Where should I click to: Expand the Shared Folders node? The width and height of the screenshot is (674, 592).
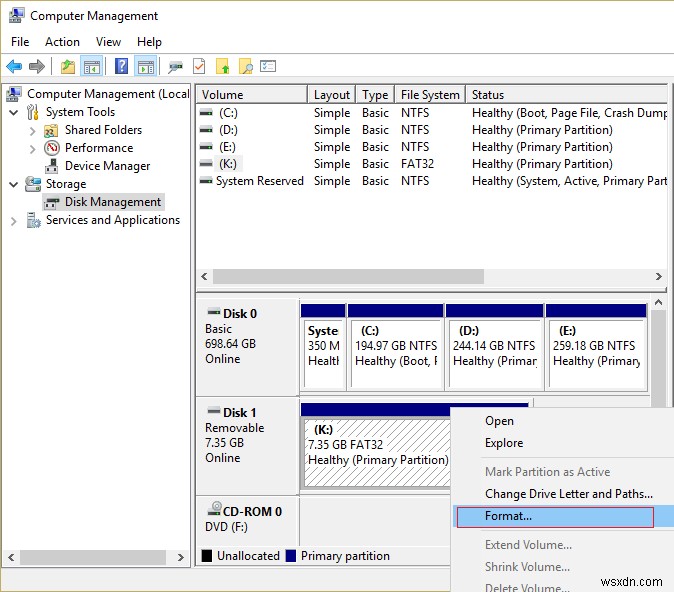32,130
